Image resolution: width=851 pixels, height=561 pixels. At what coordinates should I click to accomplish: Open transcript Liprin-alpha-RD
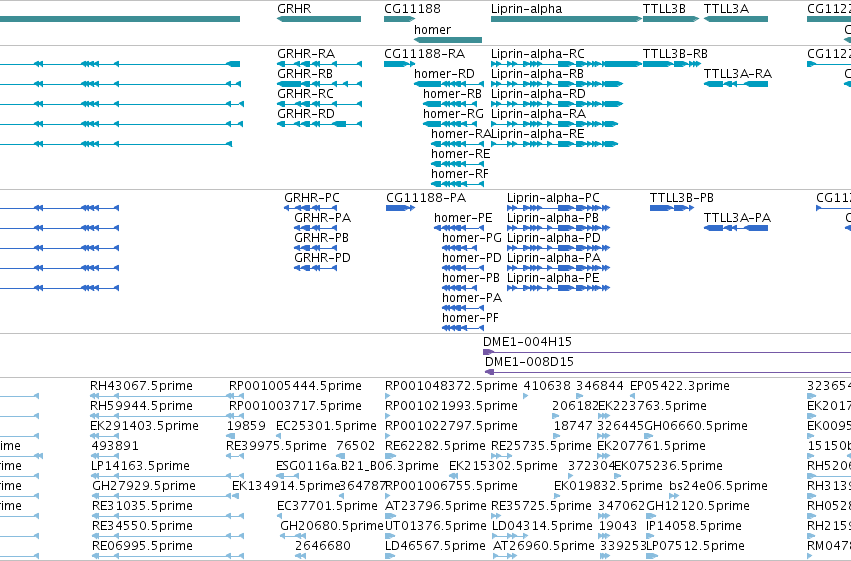pos(538,94)
